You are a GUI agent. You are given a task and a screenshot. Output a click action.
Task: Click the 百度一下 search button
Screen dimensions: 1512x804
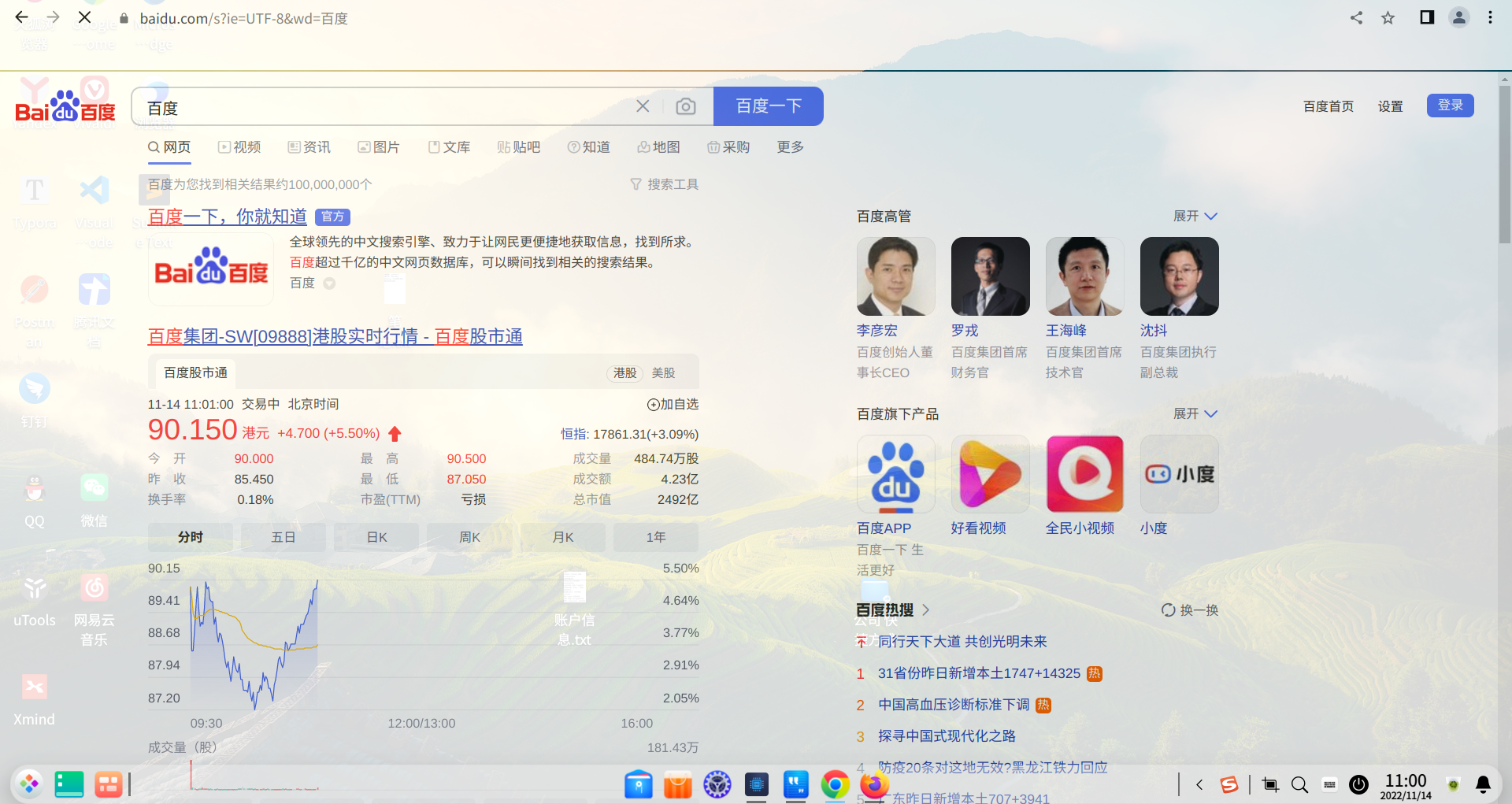[x=769, y=106]
